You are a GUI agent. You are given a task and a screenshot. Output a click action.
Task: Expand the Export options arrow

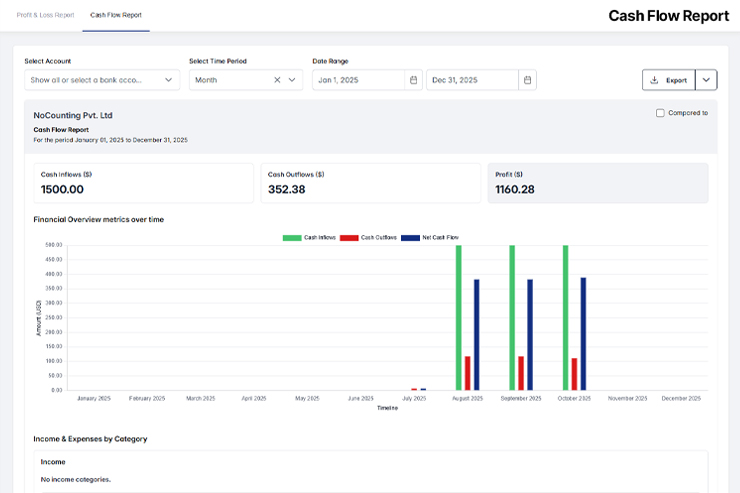coord(706,80)
